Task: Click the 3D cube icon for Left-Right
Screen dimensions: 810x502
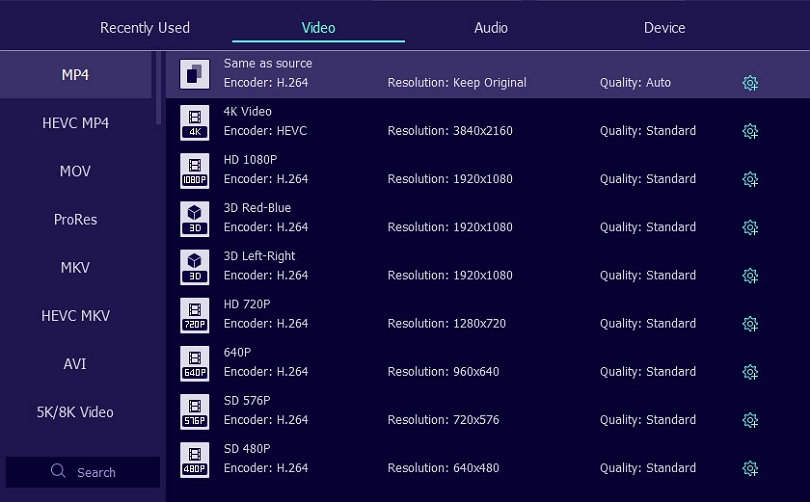Action: 195,267
